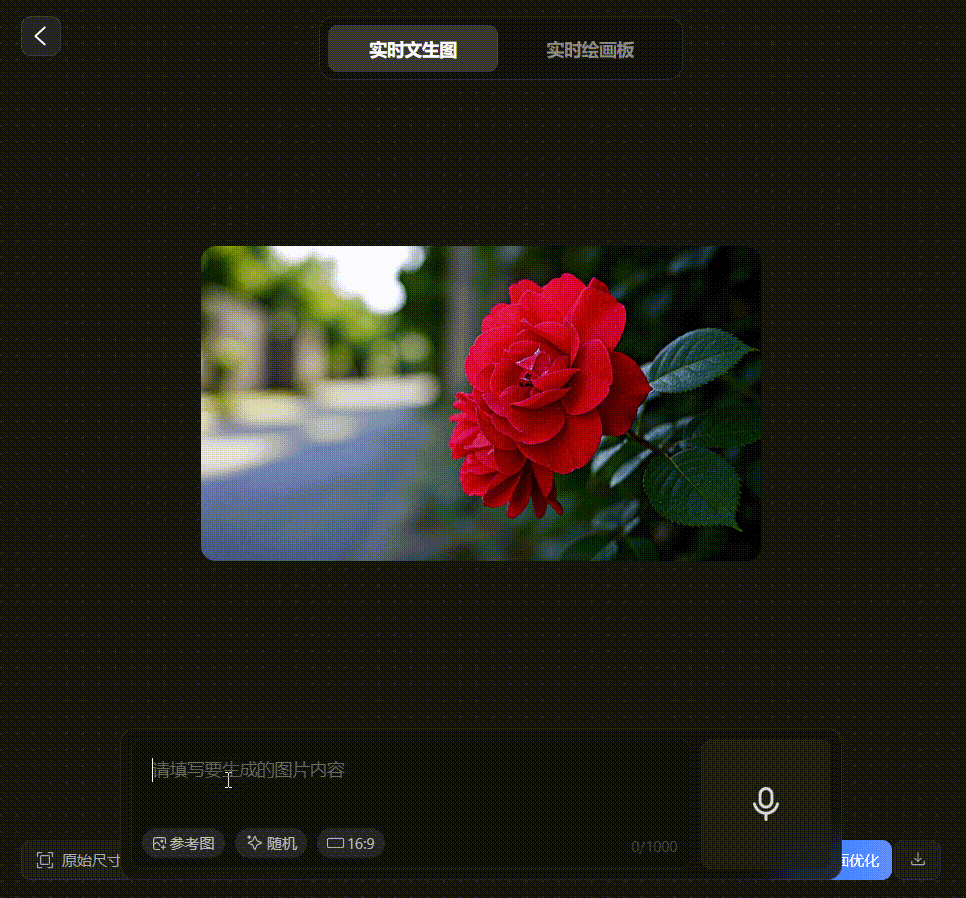Download the generated image
This screenshot has width=966, height=898.
[x=918, y=859]
